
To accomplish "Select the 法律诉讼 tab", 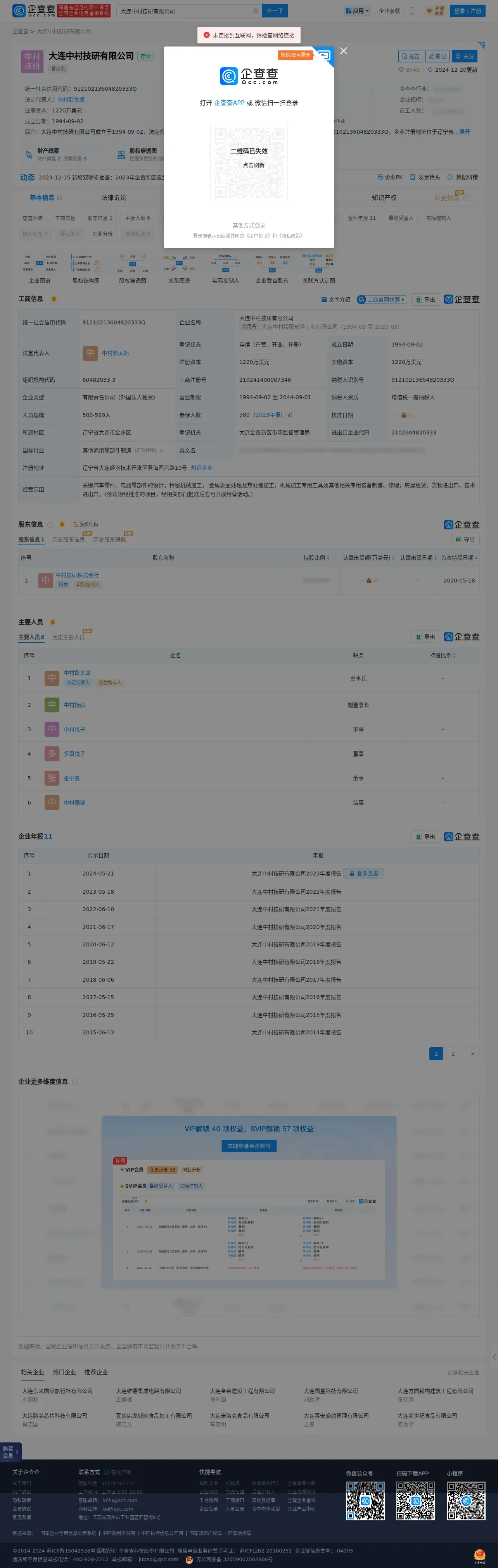I will pyautogui.click(x=114, y=198).
